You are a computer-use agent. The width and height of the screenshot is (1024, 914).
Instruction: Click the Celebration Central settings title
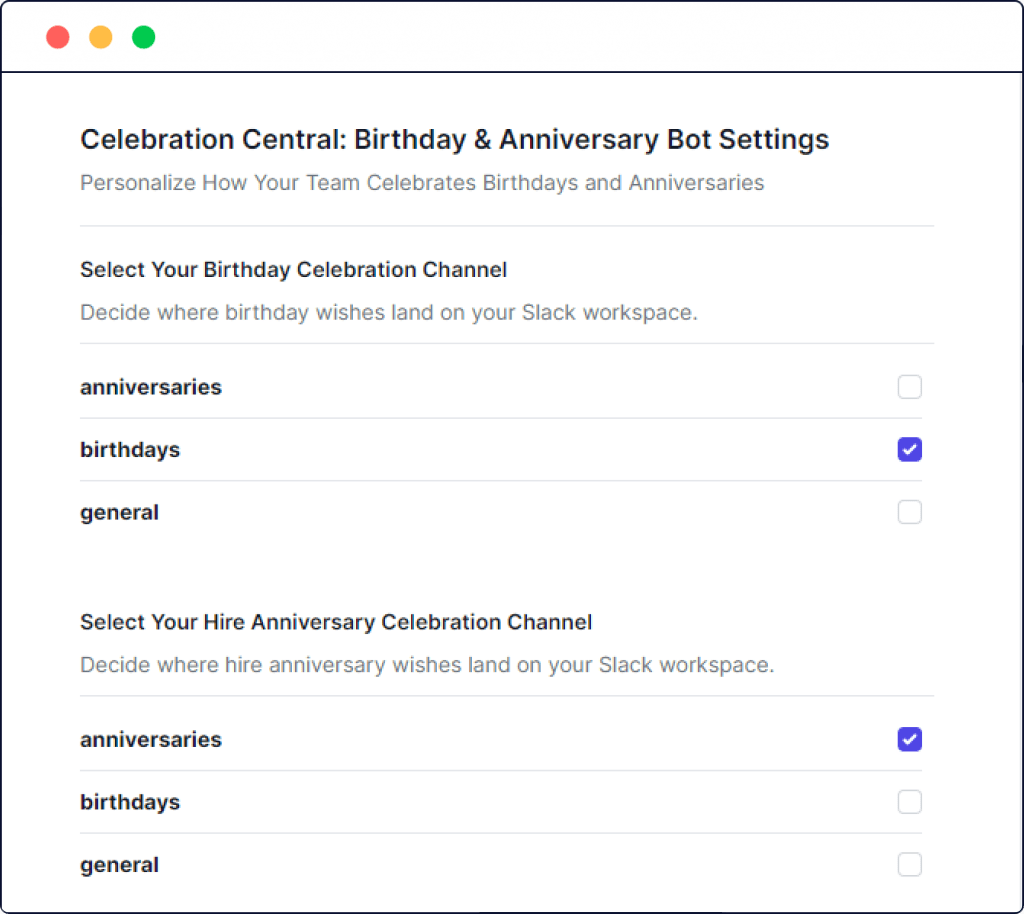[x=455, y=139]
